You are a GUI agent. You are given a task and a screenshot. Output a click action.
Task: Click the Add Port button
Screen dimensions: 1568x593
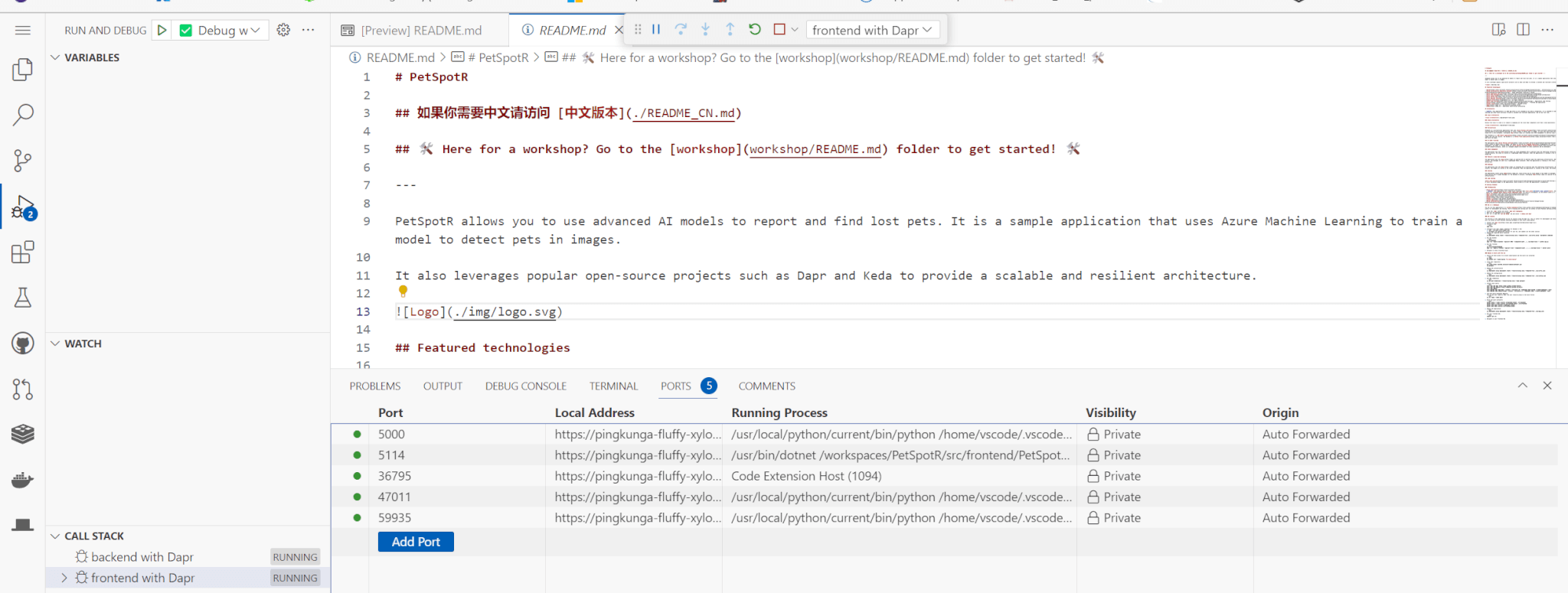[416, 542]
